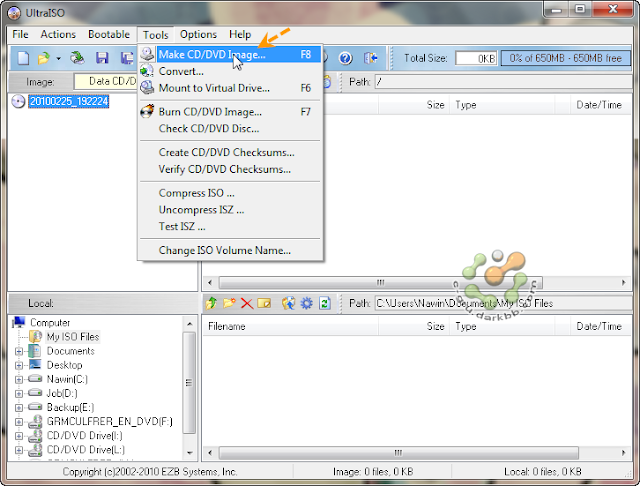
Task: Click the Mount to Virtual Drive icon
Action: (147, 87)
